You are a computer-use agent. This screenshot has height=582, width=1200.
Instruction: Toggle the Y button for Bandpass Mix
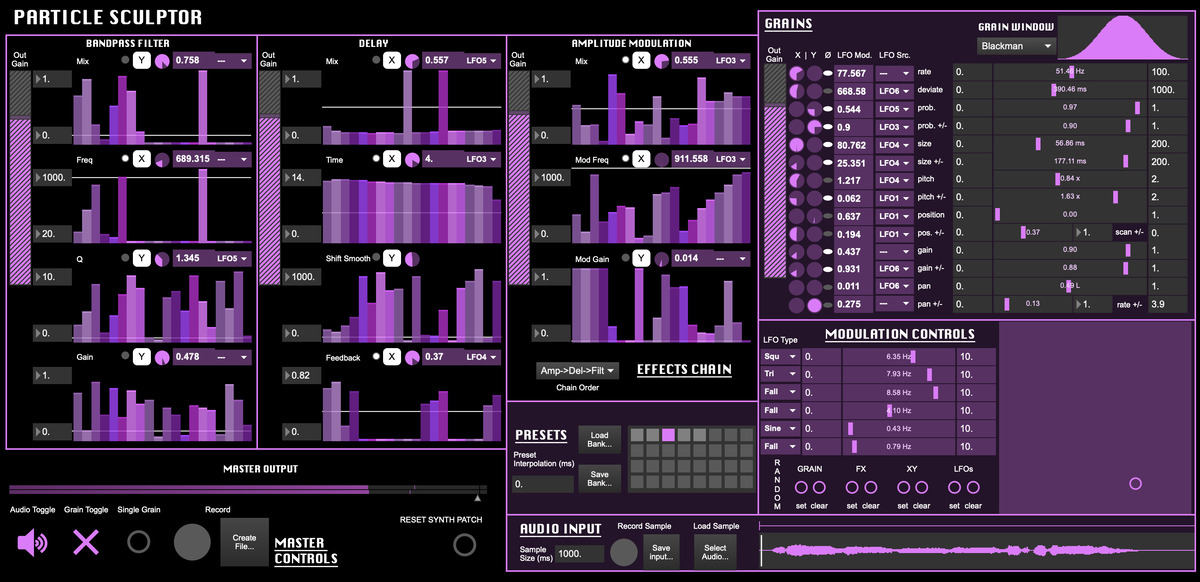pos(141,61)
